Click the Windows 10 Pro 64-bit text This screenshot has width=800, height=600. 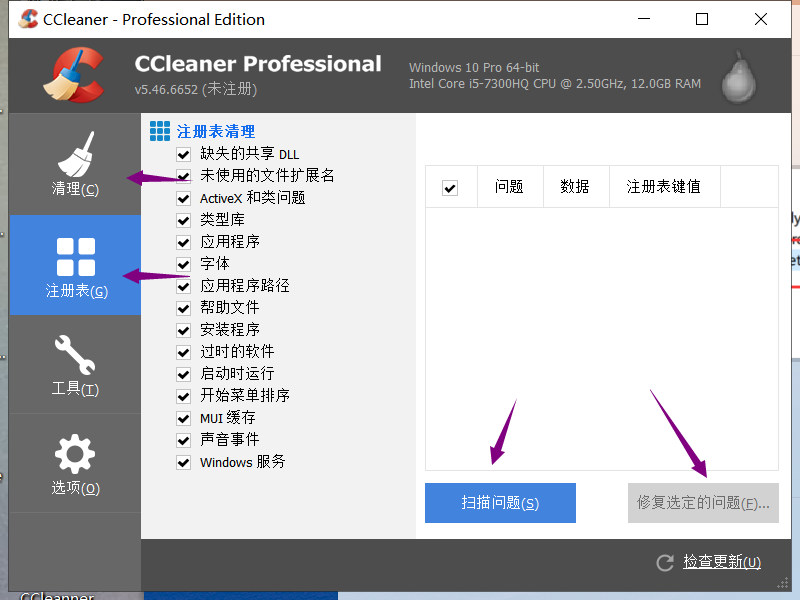474,67
